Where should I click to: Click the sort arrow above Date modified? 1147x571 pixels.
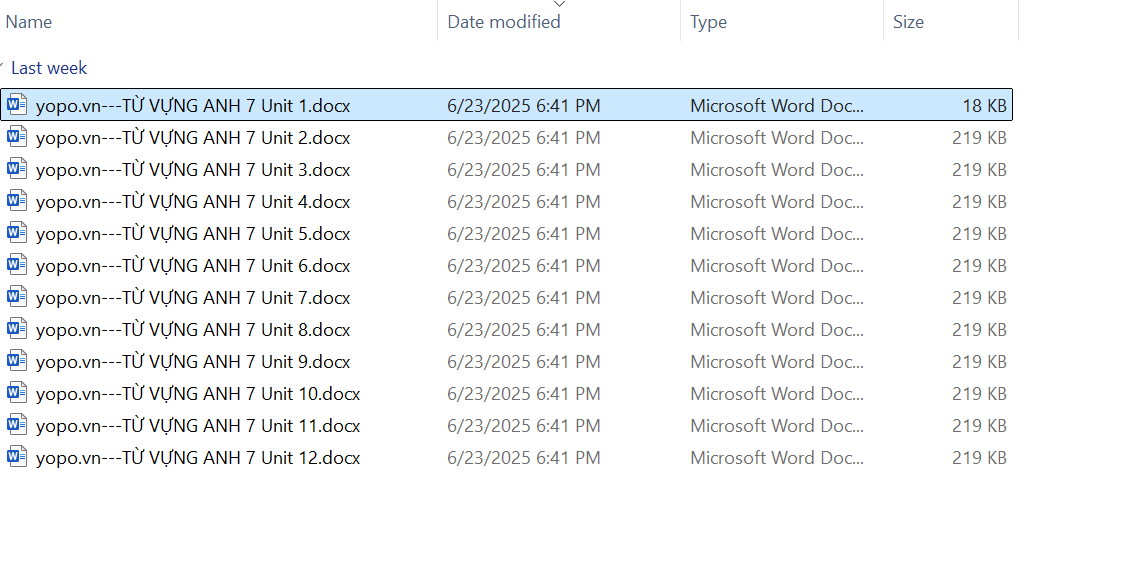[x=559, y=5]
